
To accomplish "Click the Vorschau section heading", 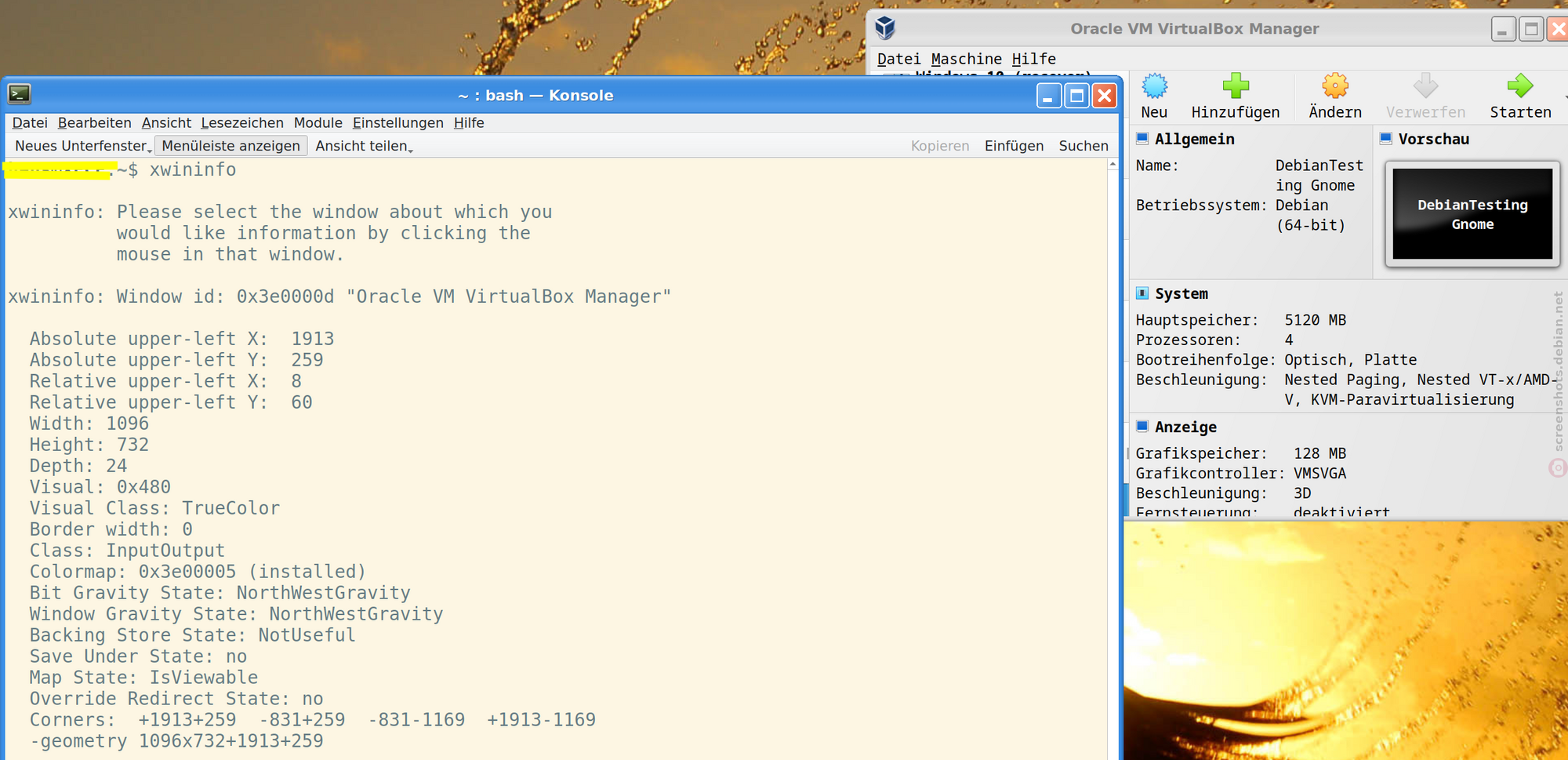I will click(x=1434, y=139).
